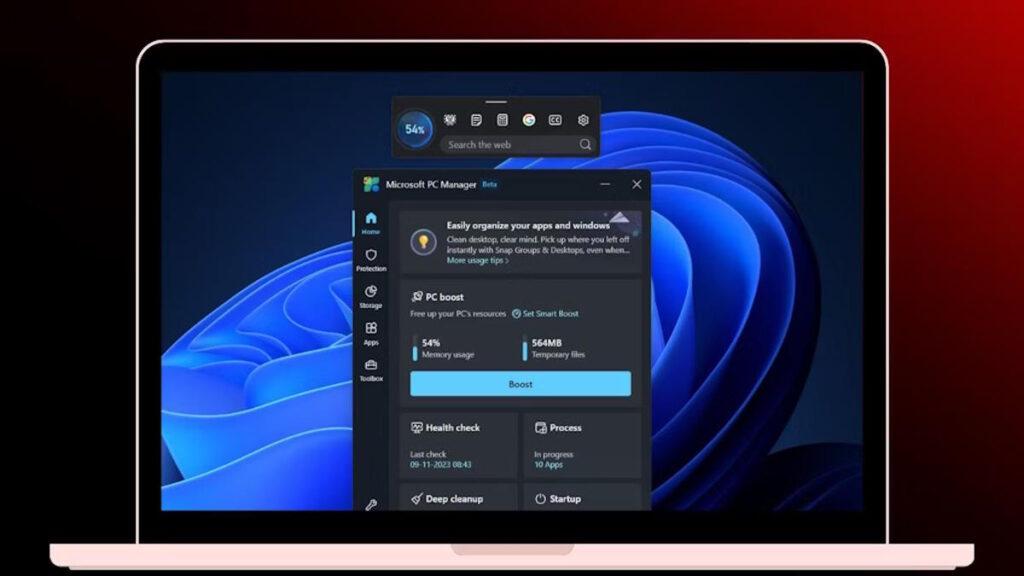This screenshot has width=1024, height=576.
Task: Open the Toolbox section
Action: pos(370,370)
